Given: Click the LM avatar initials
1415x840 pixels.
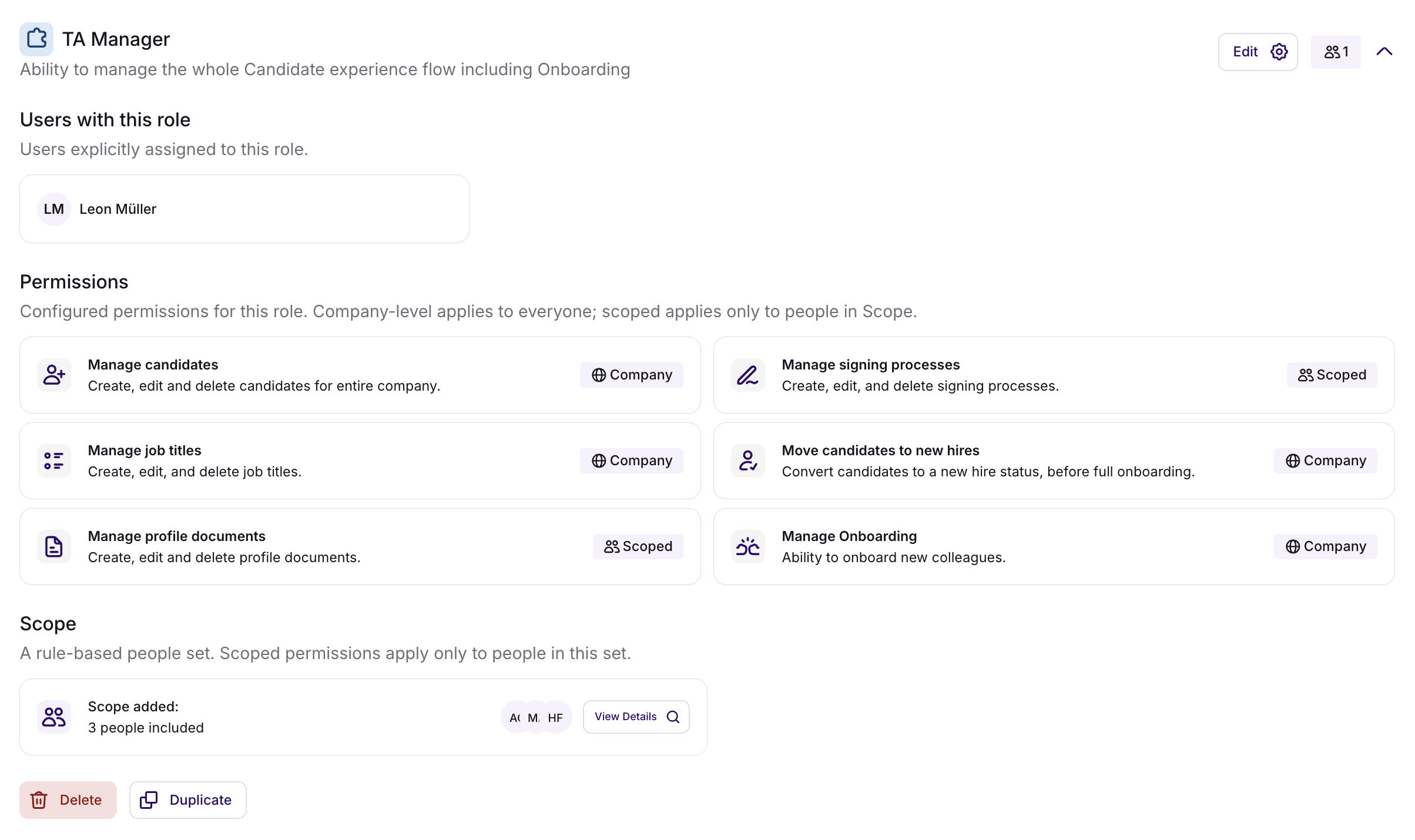Looking at the screenshot, I should (x=54, y=209).
